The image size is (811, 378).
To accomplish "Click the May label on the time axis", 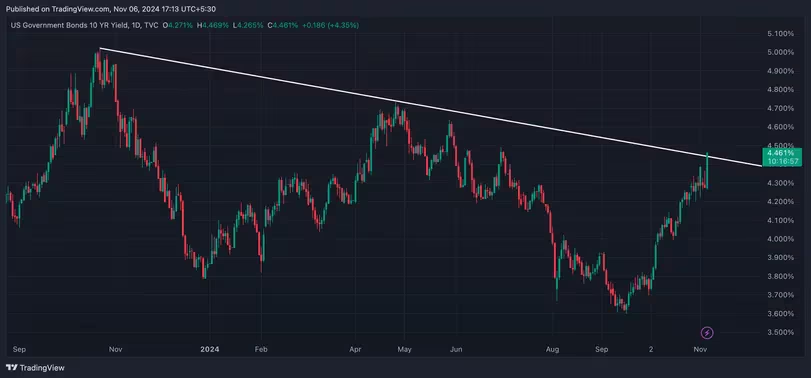I will [404, 350].
